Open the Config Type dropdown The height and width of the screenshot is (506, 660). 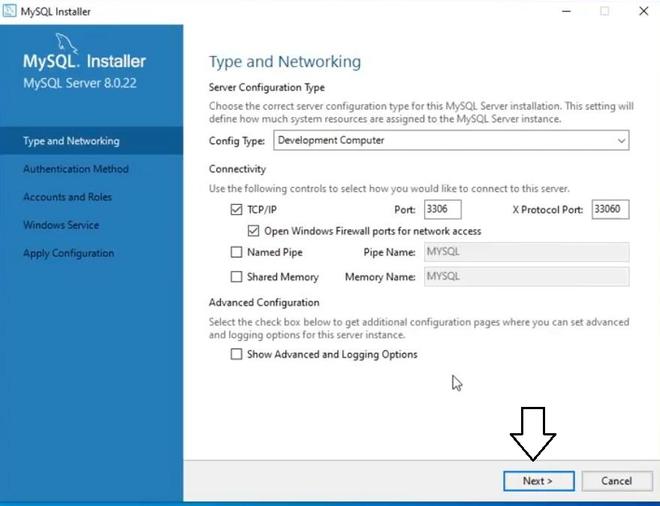click(451, 140)
